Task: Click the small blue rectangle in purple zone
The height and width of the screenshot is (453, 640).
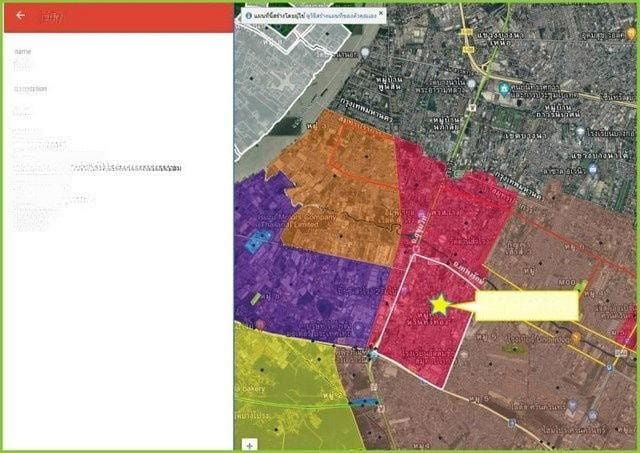Action: tap(256, 240)
